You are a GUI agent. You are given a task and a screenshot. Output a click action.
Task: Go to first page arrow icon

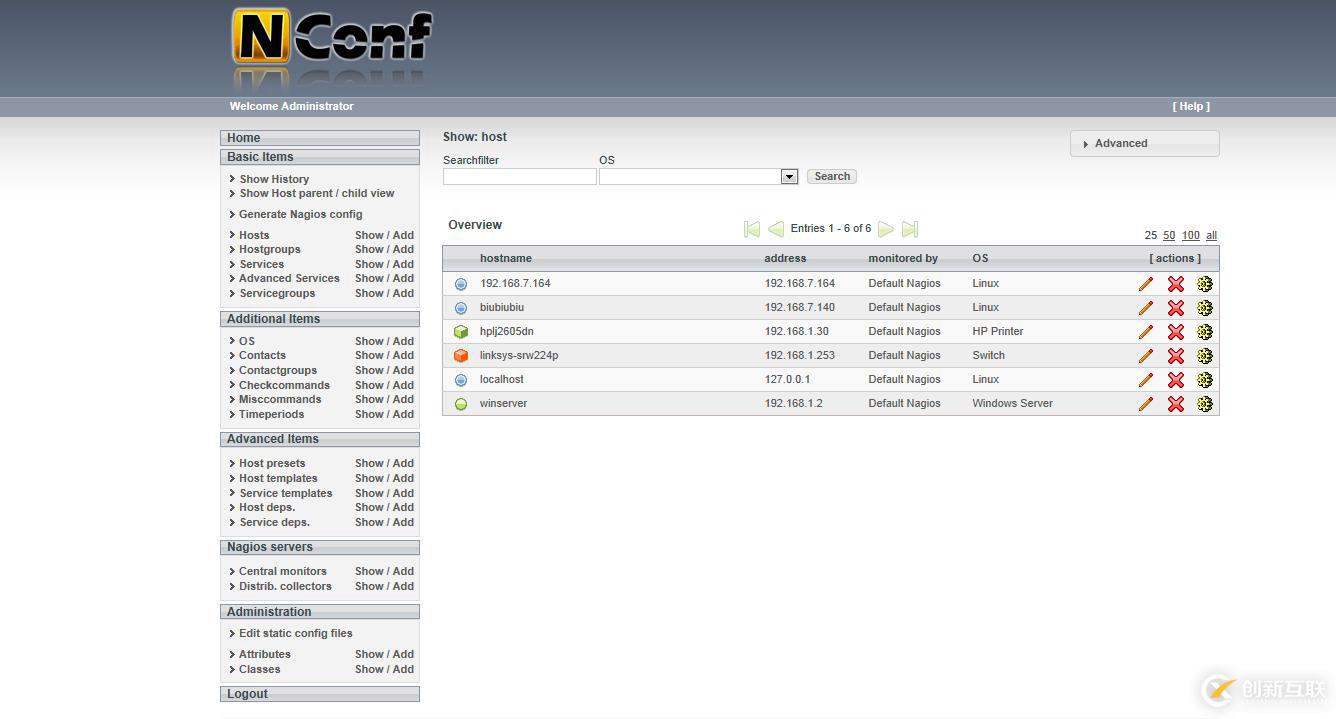click(x=752, y=229)
